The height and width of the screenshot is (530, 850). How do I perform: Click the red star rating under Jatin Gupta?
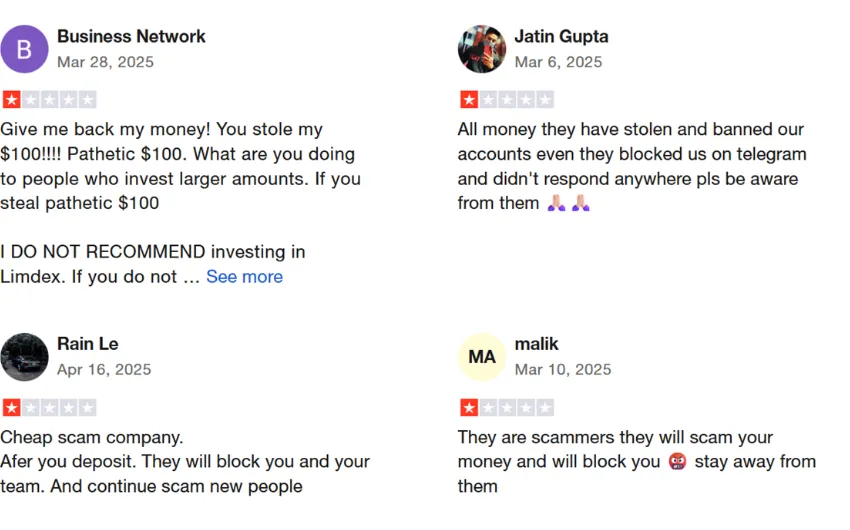[507, 100]
